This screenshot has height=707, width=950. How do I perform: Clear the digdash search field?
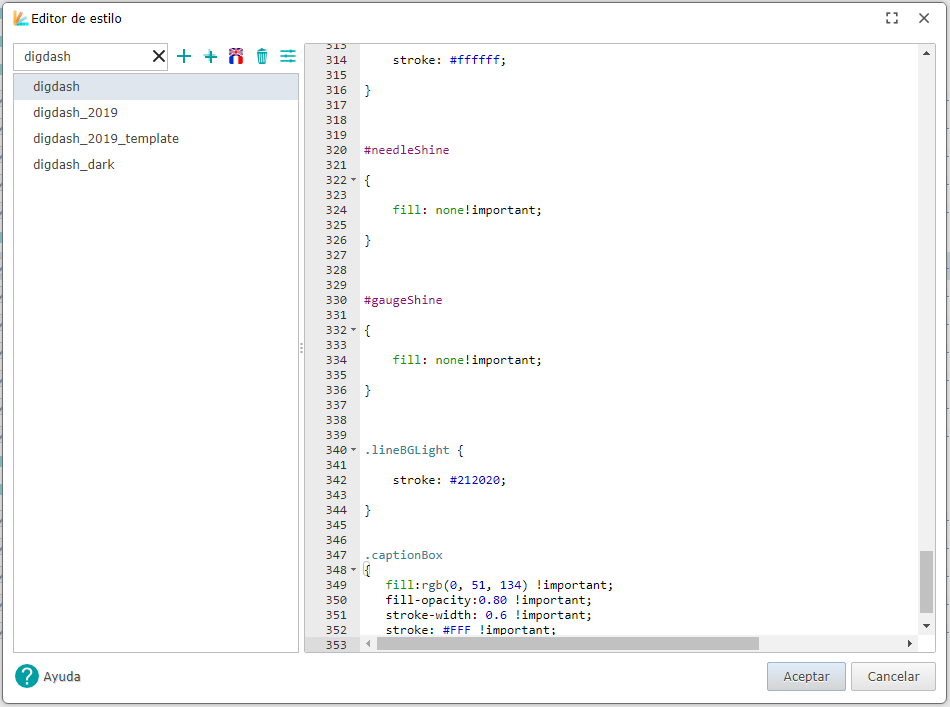(159, 56)
